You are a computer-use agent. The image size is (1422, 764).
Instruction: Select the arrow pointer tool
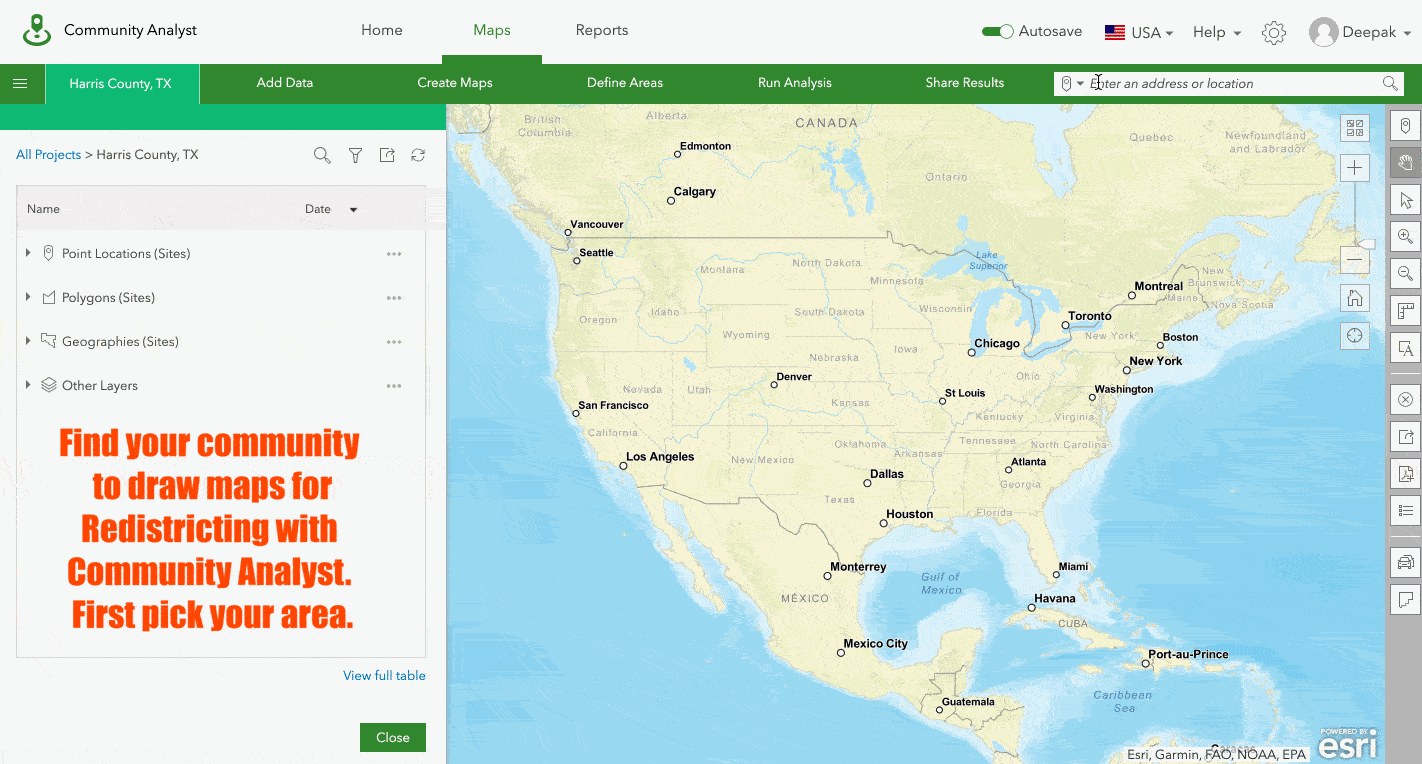click(1405, 200)
